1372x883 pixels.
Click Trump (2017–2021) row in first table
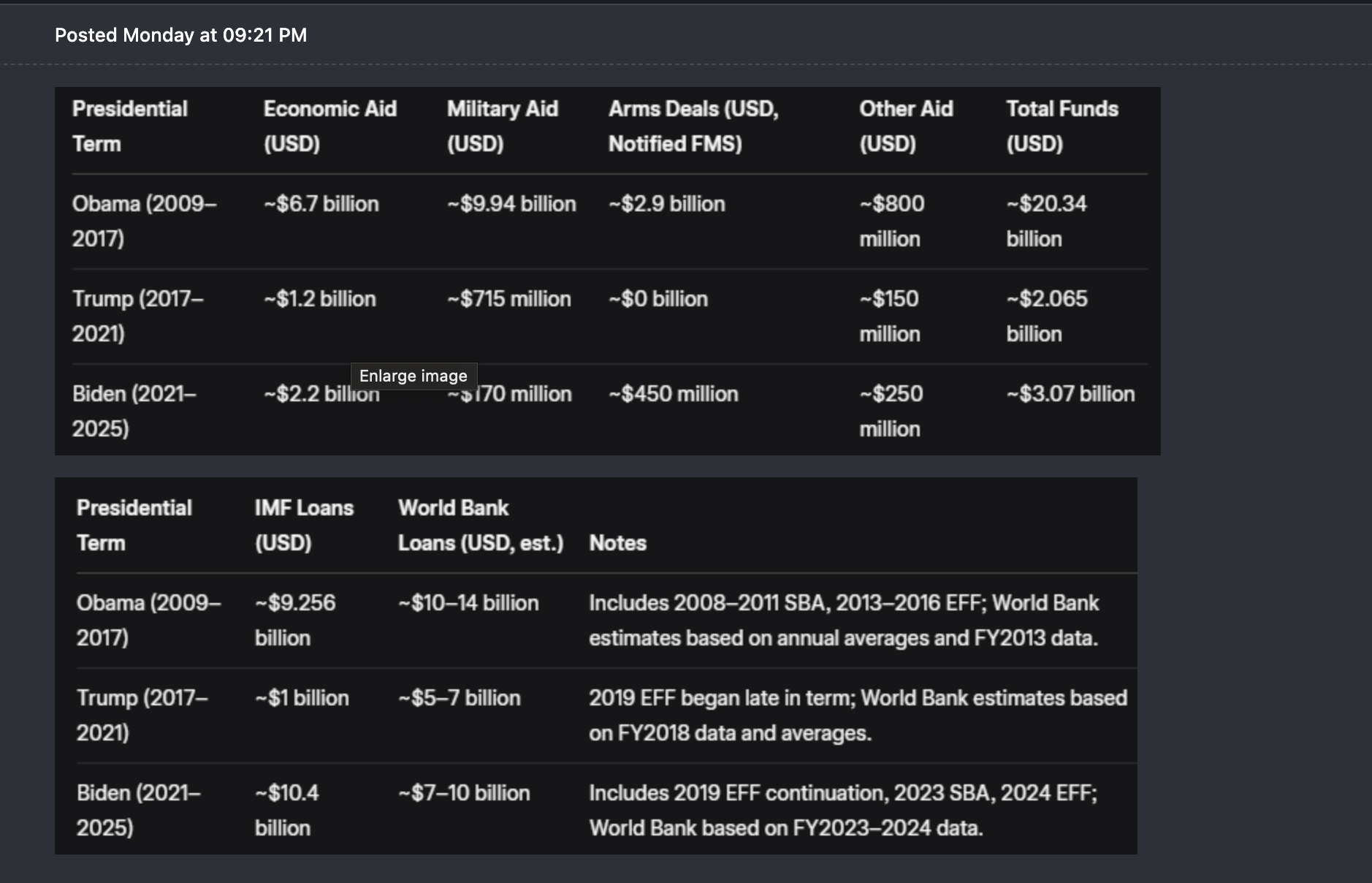(609, 317)
